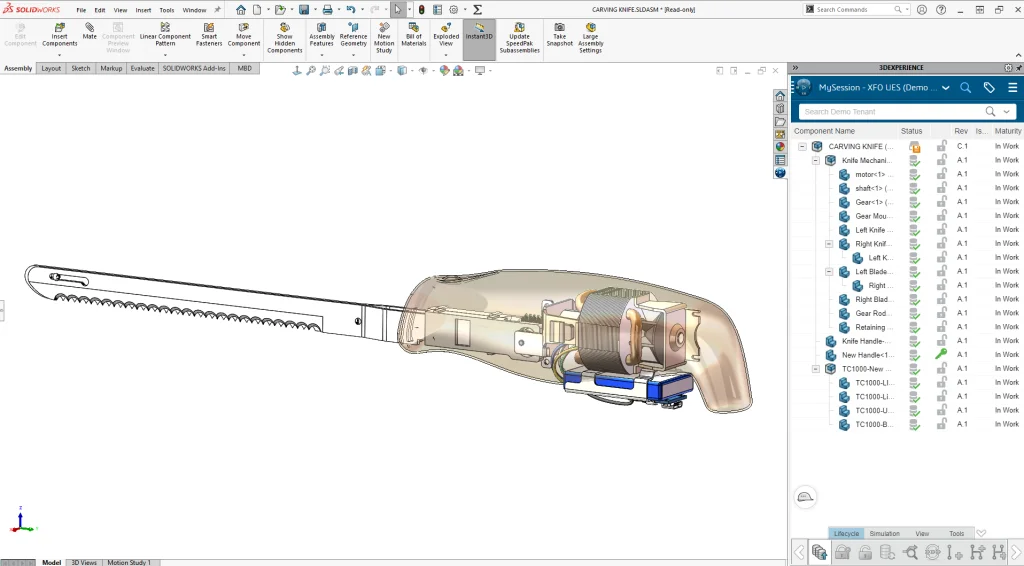
Task: Toggle the Instant3D button
Action: coord(479,35)
